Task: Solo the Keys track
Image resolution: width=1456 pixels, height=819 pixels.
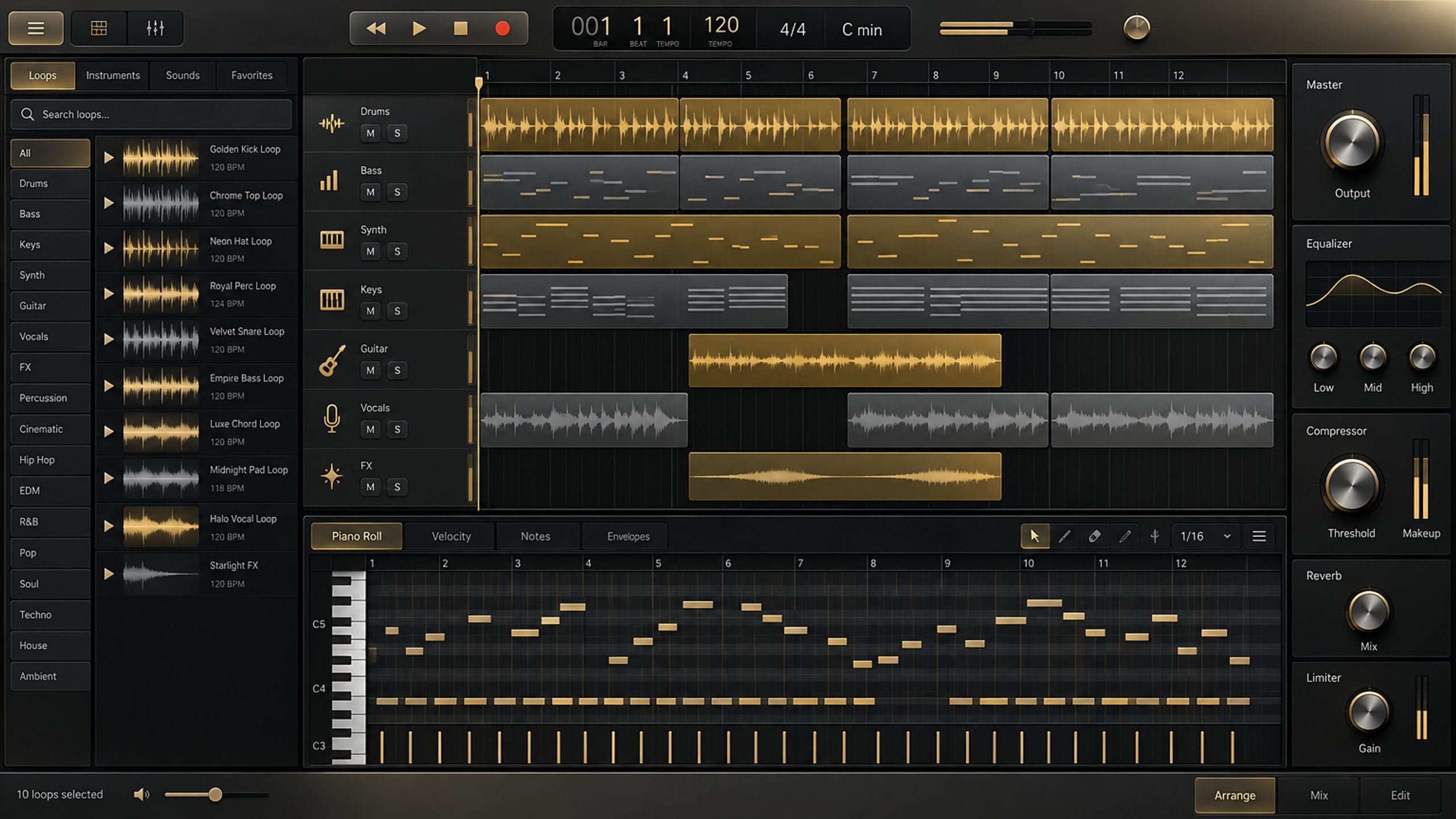Action: pos(397,311)
